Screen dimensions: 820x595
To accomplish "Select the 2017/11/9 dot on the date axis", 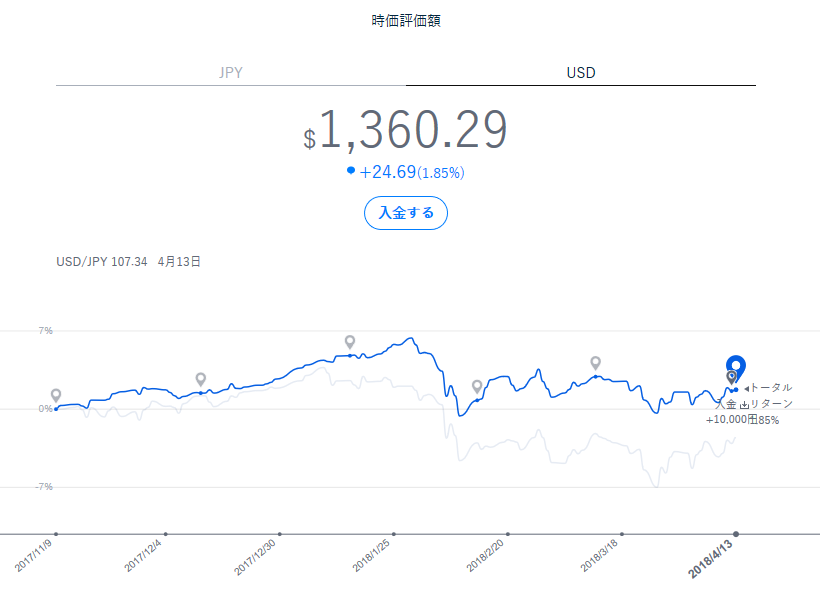I will tap(56, 534).
